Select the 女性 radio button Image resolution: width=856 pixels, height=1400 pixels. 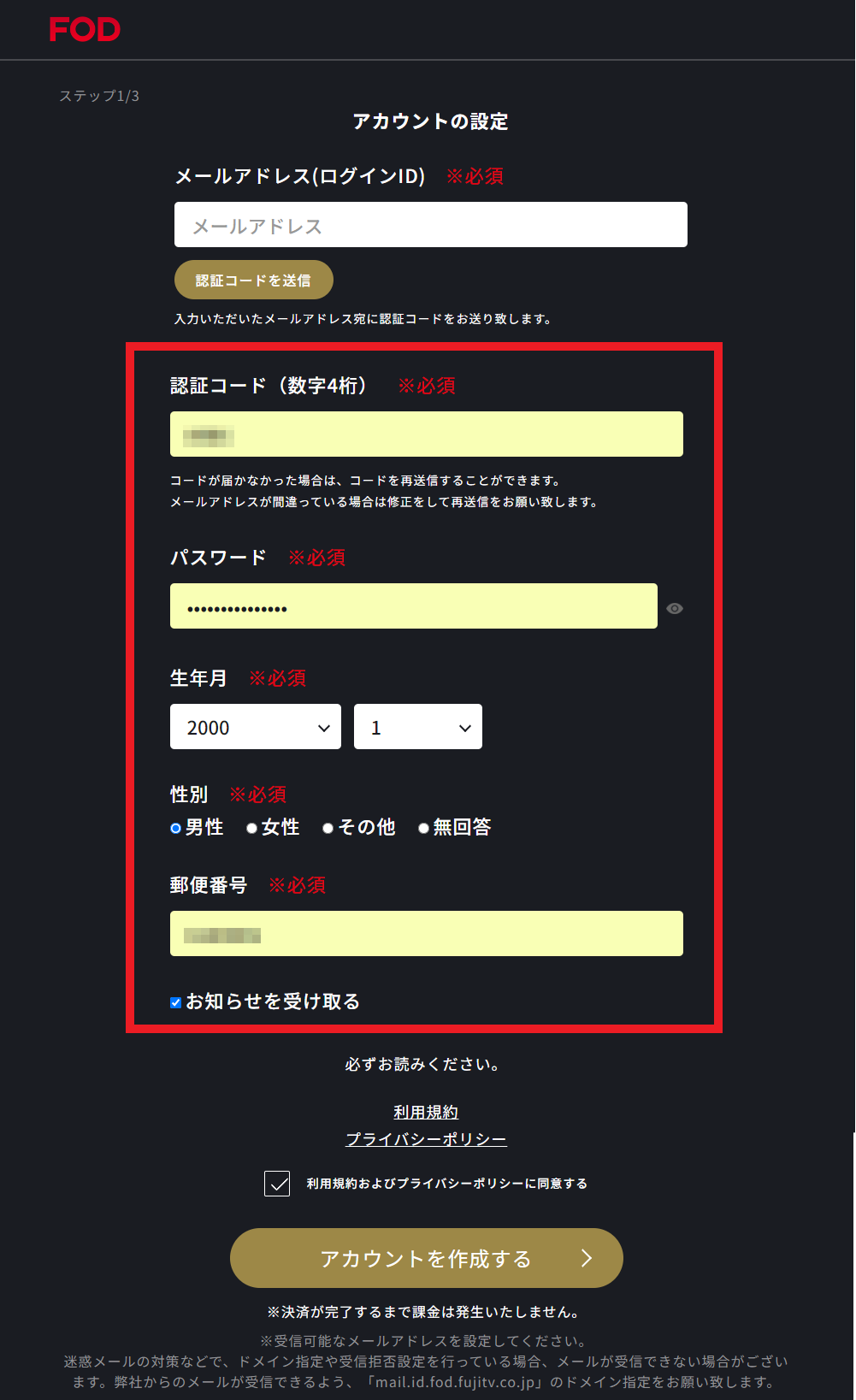(x=251, y=828)
